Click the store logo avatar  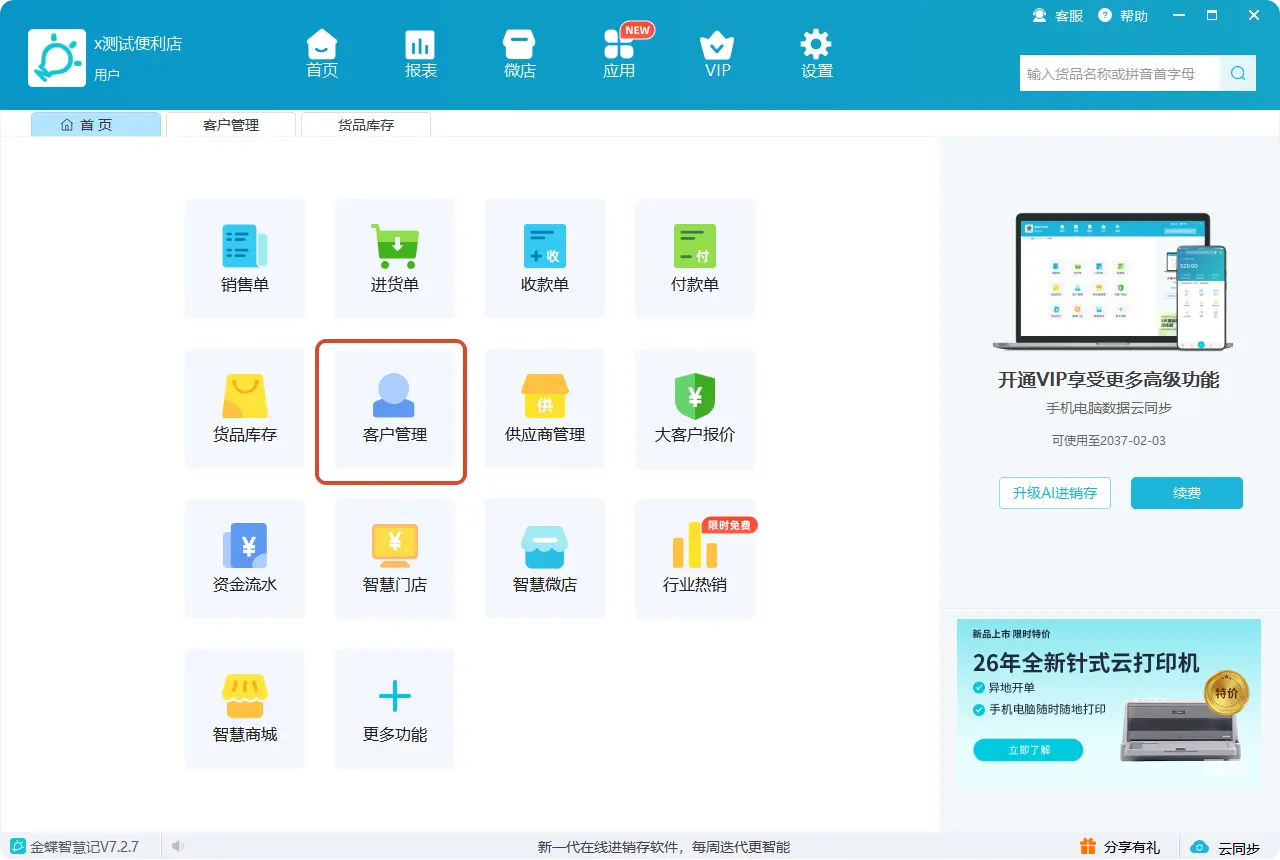57,57
